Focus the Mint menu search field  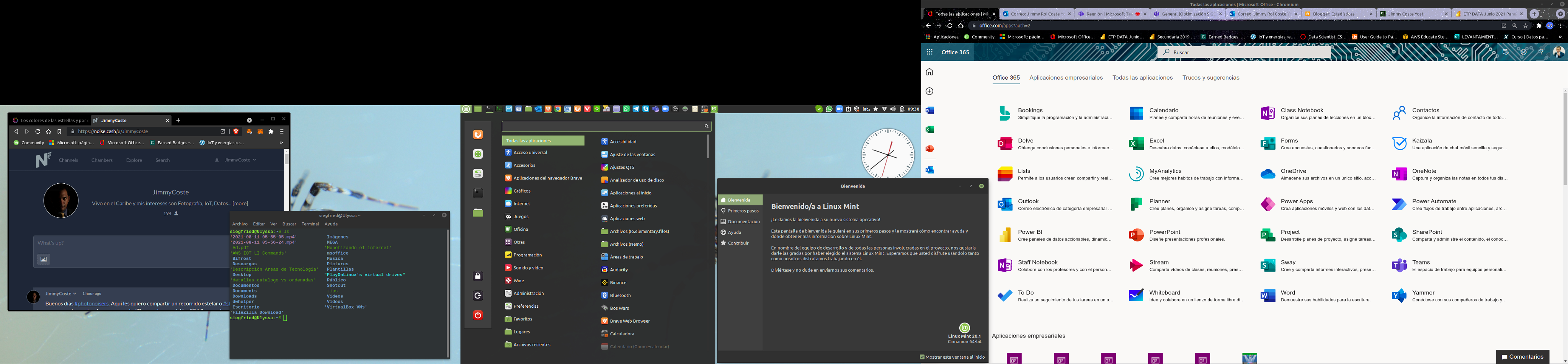606,126
